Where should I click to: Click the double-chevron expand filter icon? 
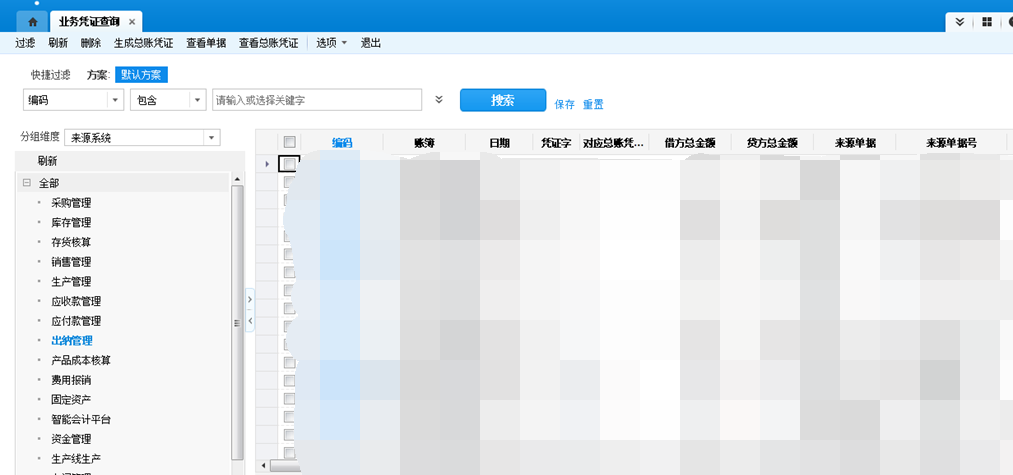click(438, 100)
